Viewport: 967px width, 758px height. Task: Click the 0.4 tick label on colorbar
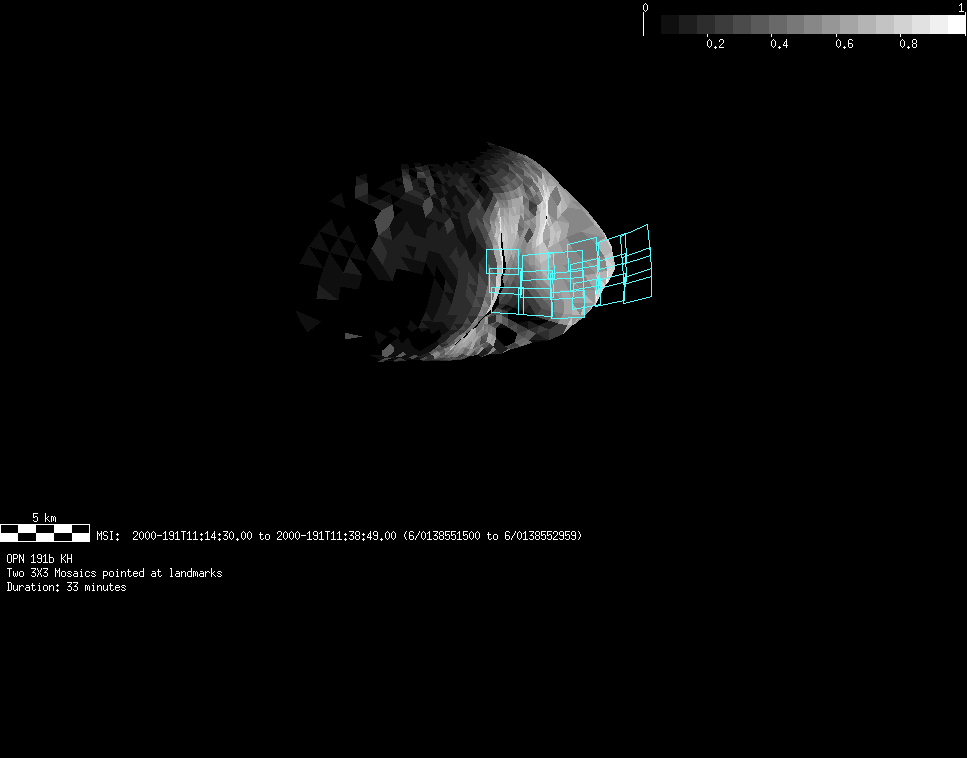(779, 44)
